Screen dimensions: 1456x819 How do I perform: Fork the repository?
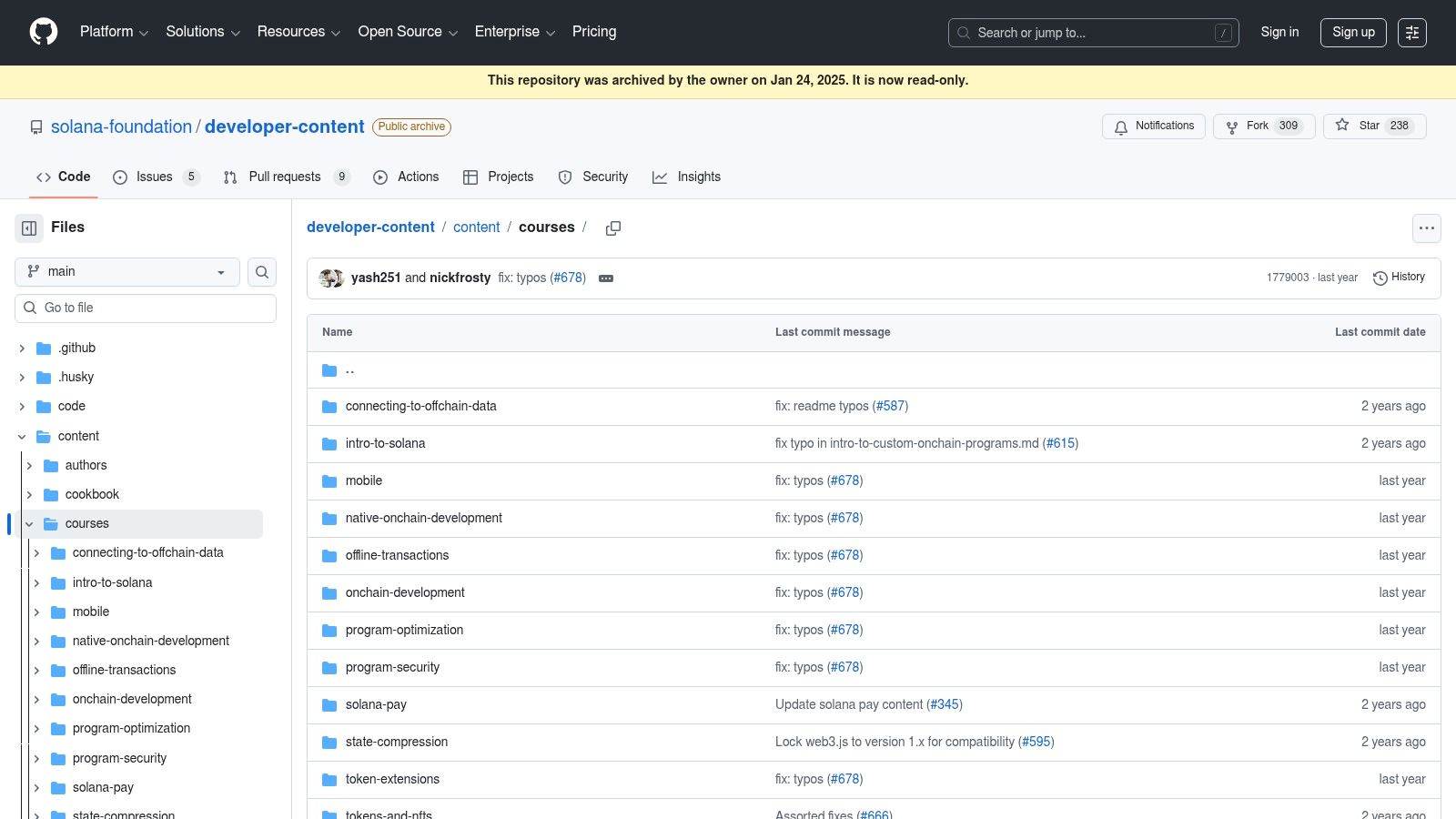point(1264,126)
